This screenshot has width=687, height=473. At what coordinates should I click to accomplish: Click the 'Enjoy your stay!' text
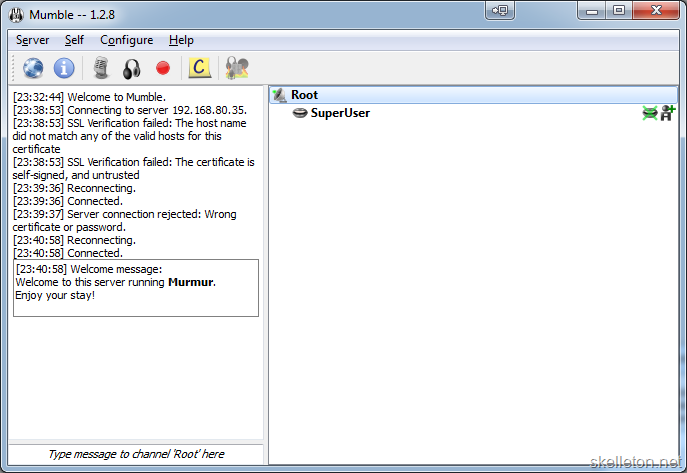coord(55,295)
